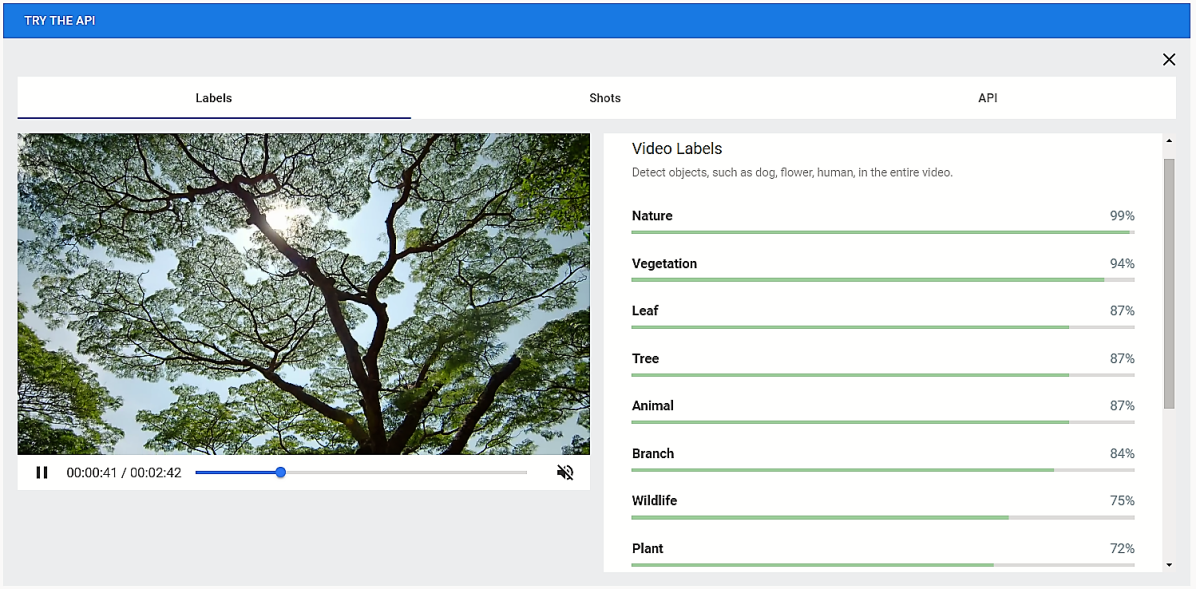This screenshot has height=589, width=1196.
Task: Select the Wildlife label
Action: click(655, 501)
